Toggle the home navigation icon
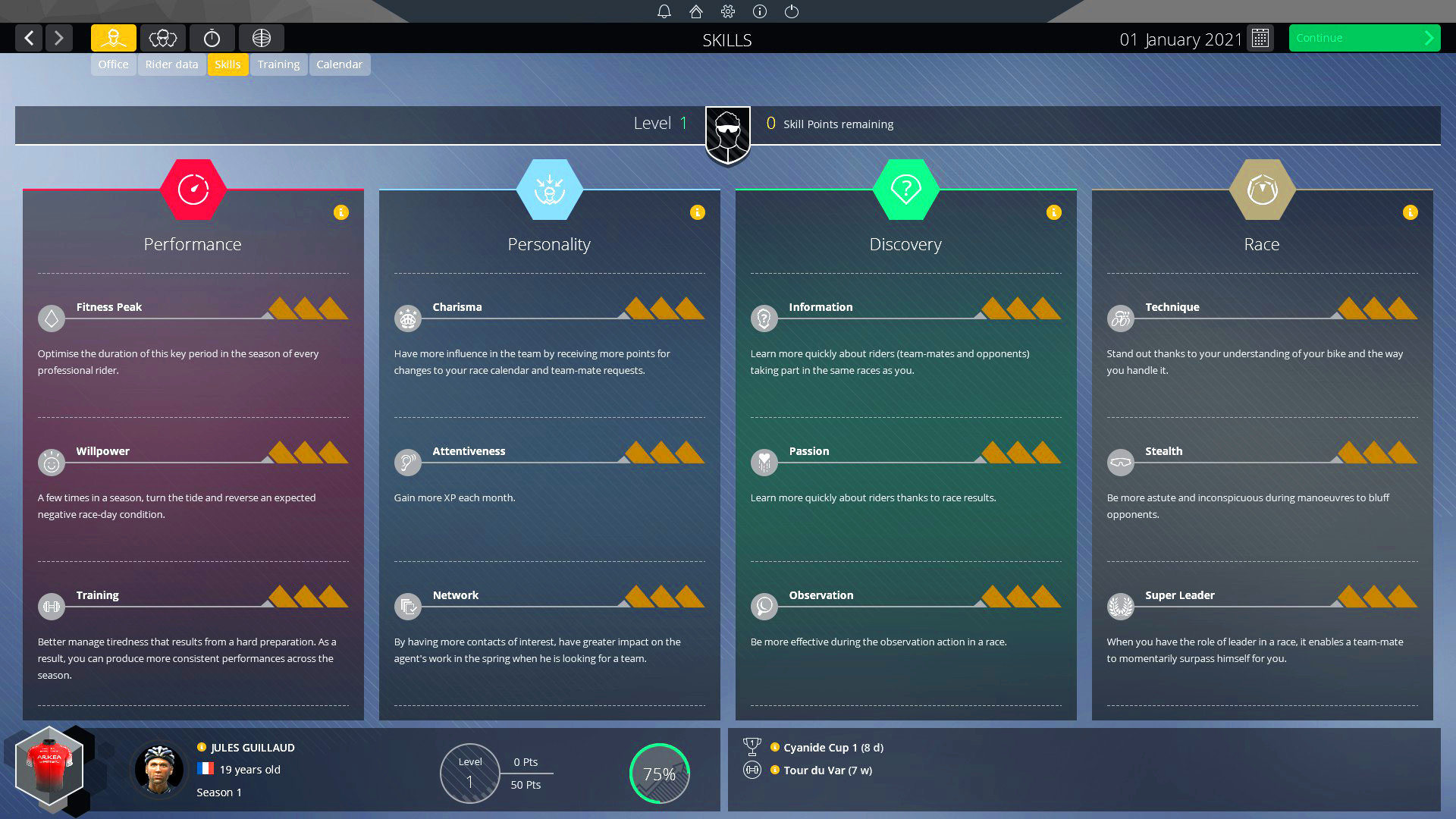Image resolution: width=1456 pixels, height=819 pixels. (695, 11)
